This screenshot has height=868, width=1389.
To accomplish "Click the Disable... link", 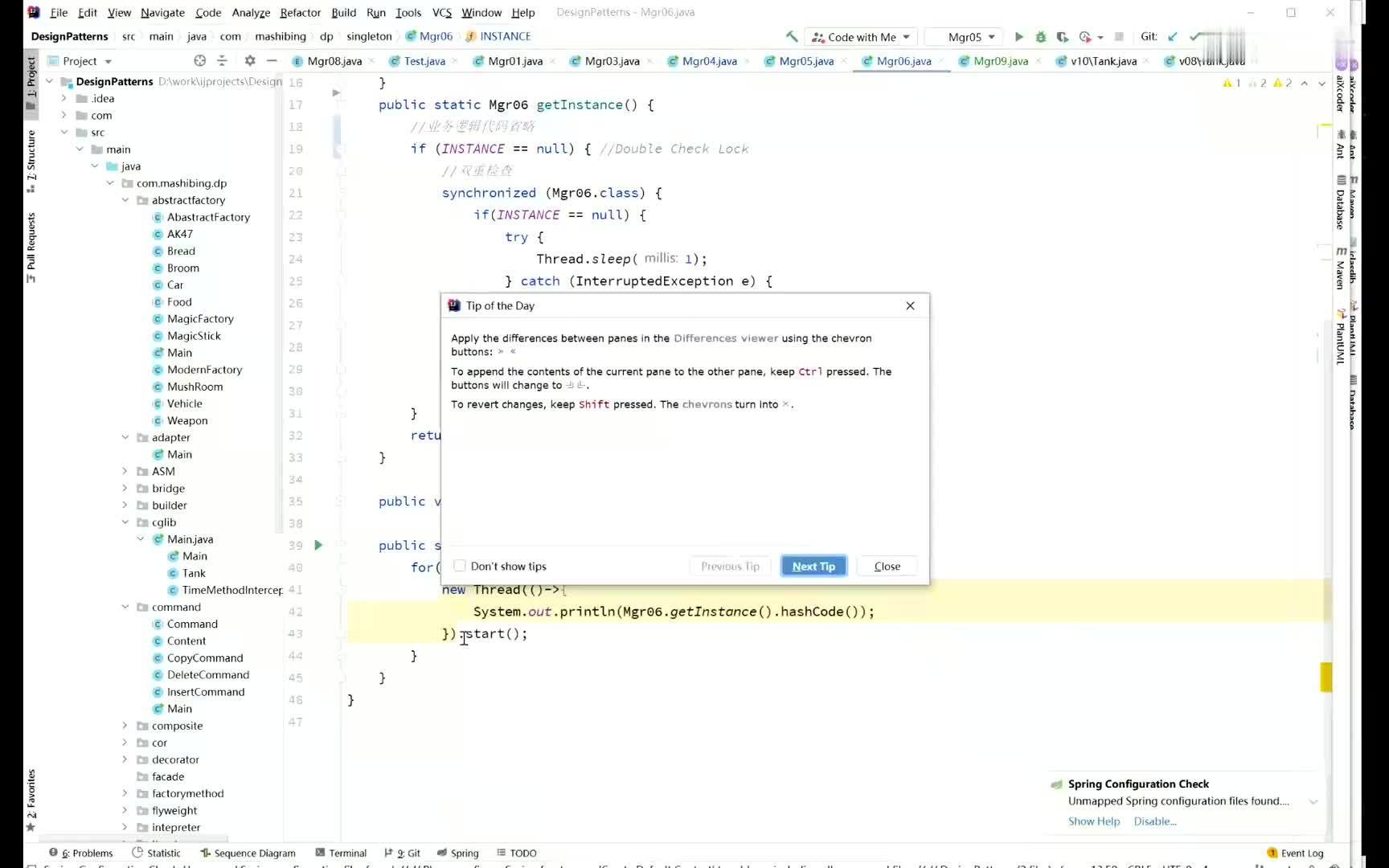I will (x=1155, y=821).
